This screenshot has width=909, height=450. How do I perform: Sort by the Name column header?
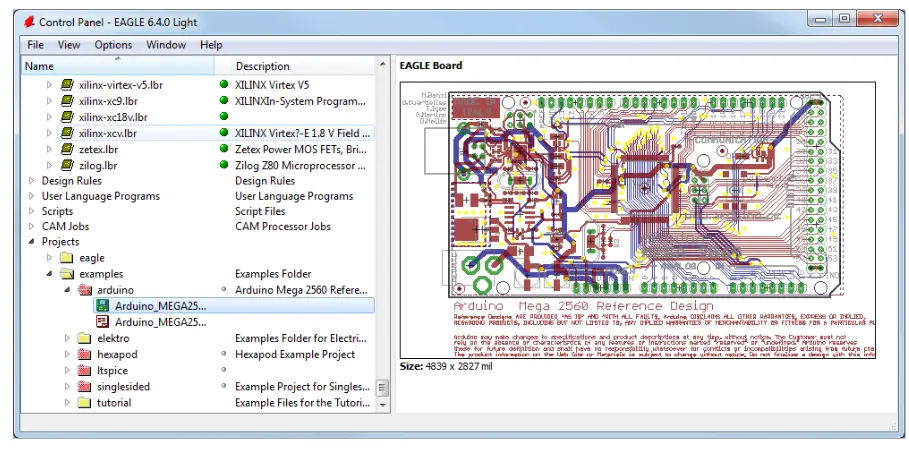coord(118,66)
